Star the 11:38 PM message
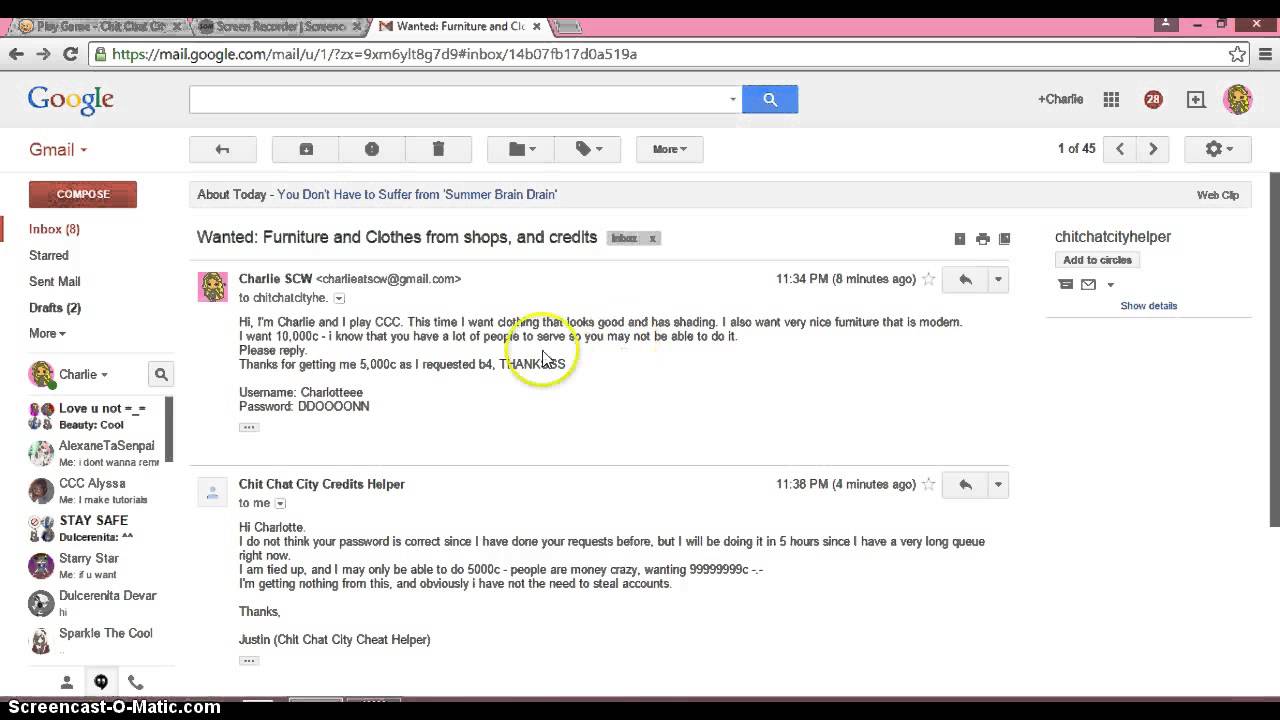 (929, 484)
